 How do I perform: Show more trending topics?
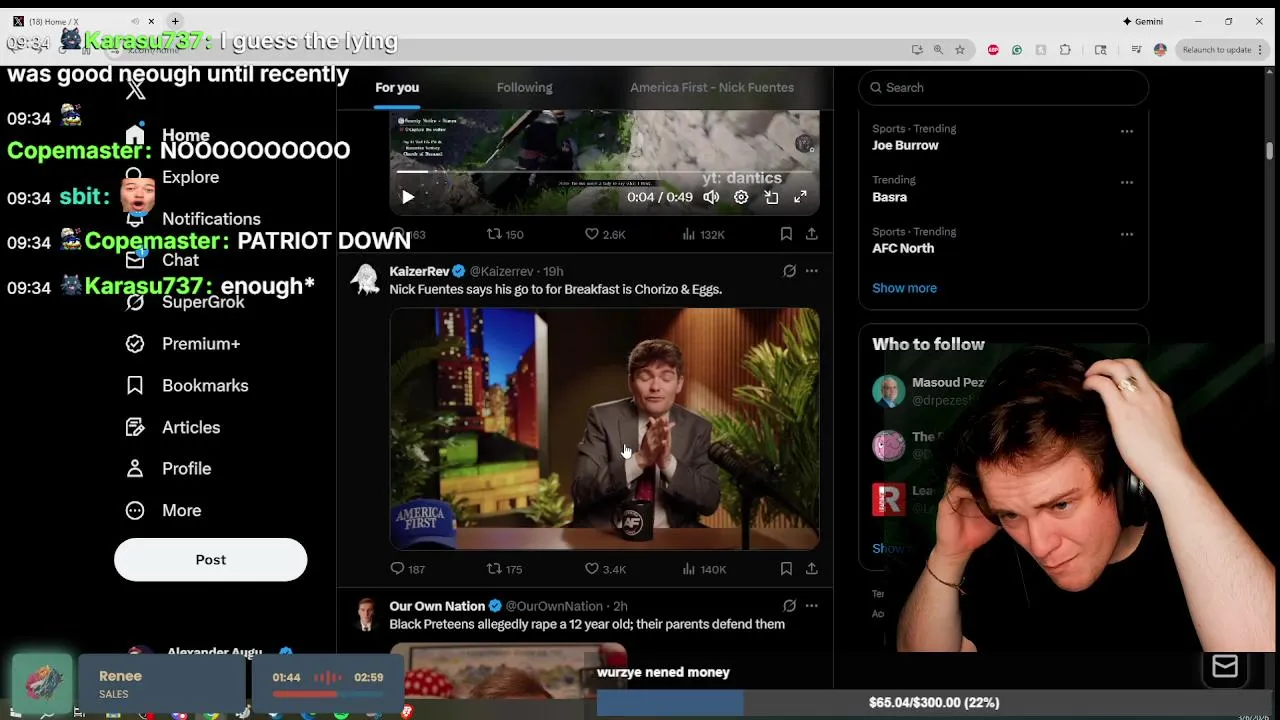point(904,288)
